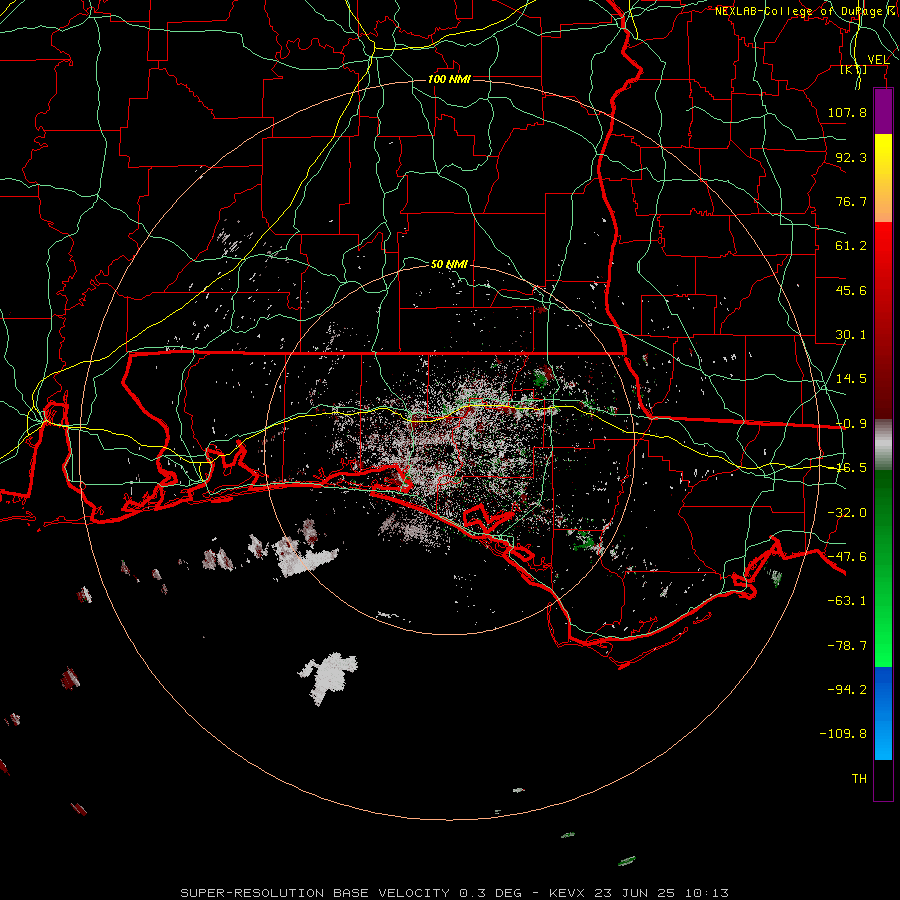The height and width of the screenshot is (900, 900).
Task: Click the 107.8 velocity scale value
Action: tap(847, 112)
